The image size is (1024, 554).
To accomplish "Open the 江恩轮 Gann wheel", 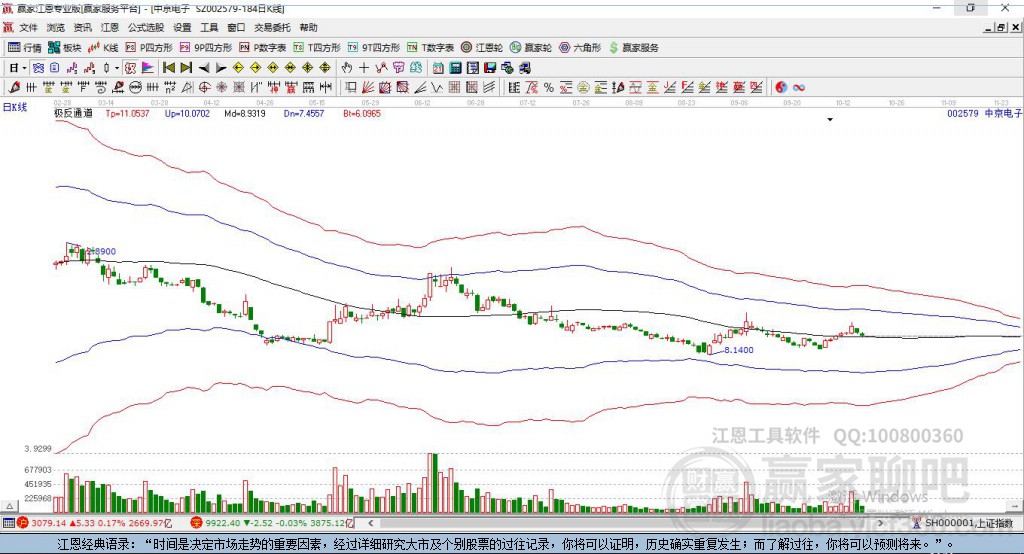I will tap(482, 48).
